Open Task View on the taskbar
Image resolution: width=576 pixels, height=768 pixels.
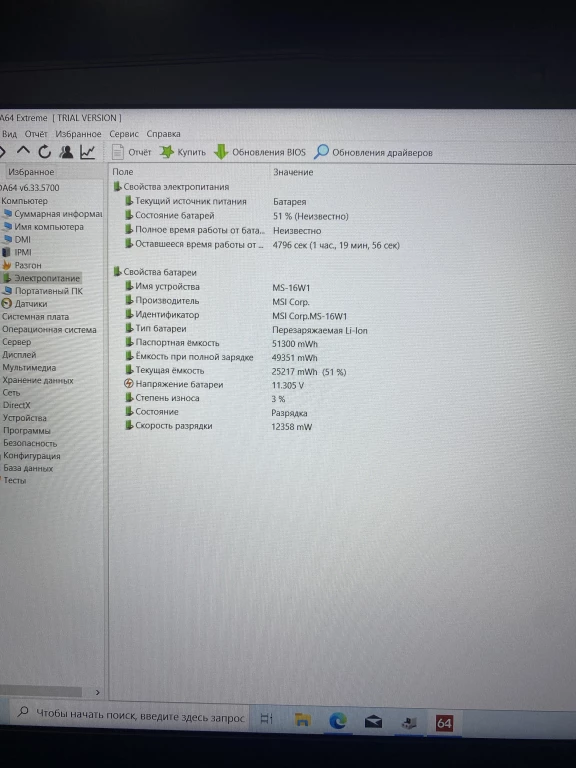pyautogui.click(x=266, y=719)
